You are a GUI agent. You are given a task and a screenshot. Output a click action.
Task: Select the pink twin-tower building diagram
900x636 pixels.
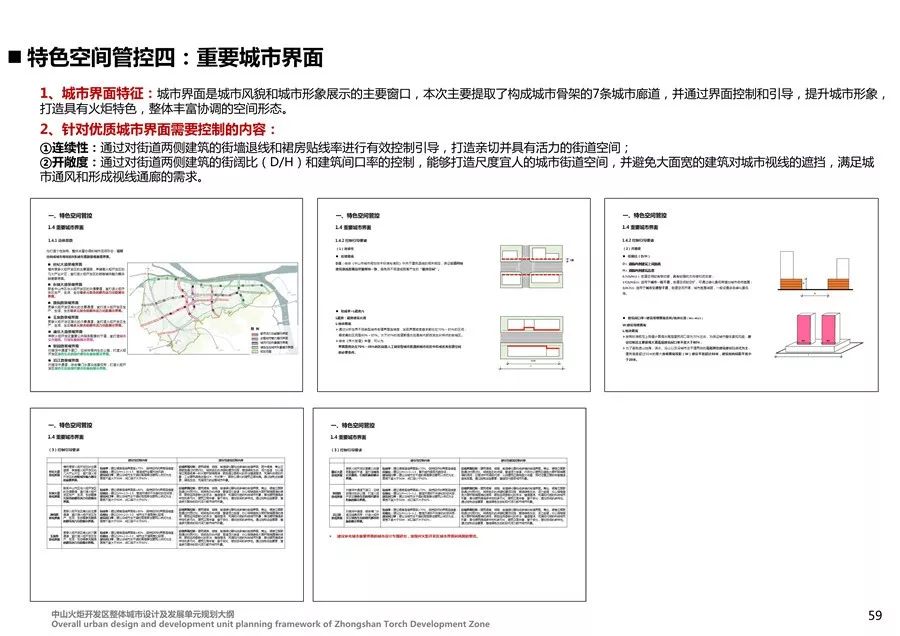pos(817,335)
